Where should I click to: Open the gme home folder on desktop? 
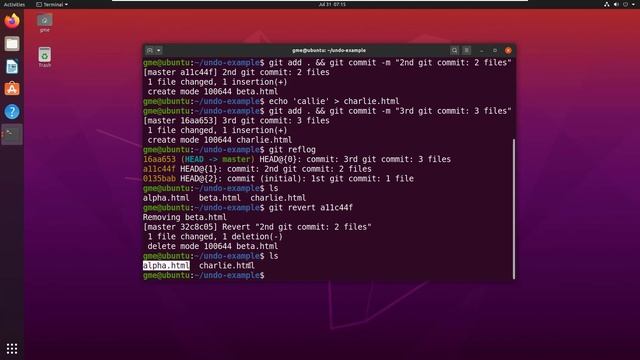pos(44,22)
